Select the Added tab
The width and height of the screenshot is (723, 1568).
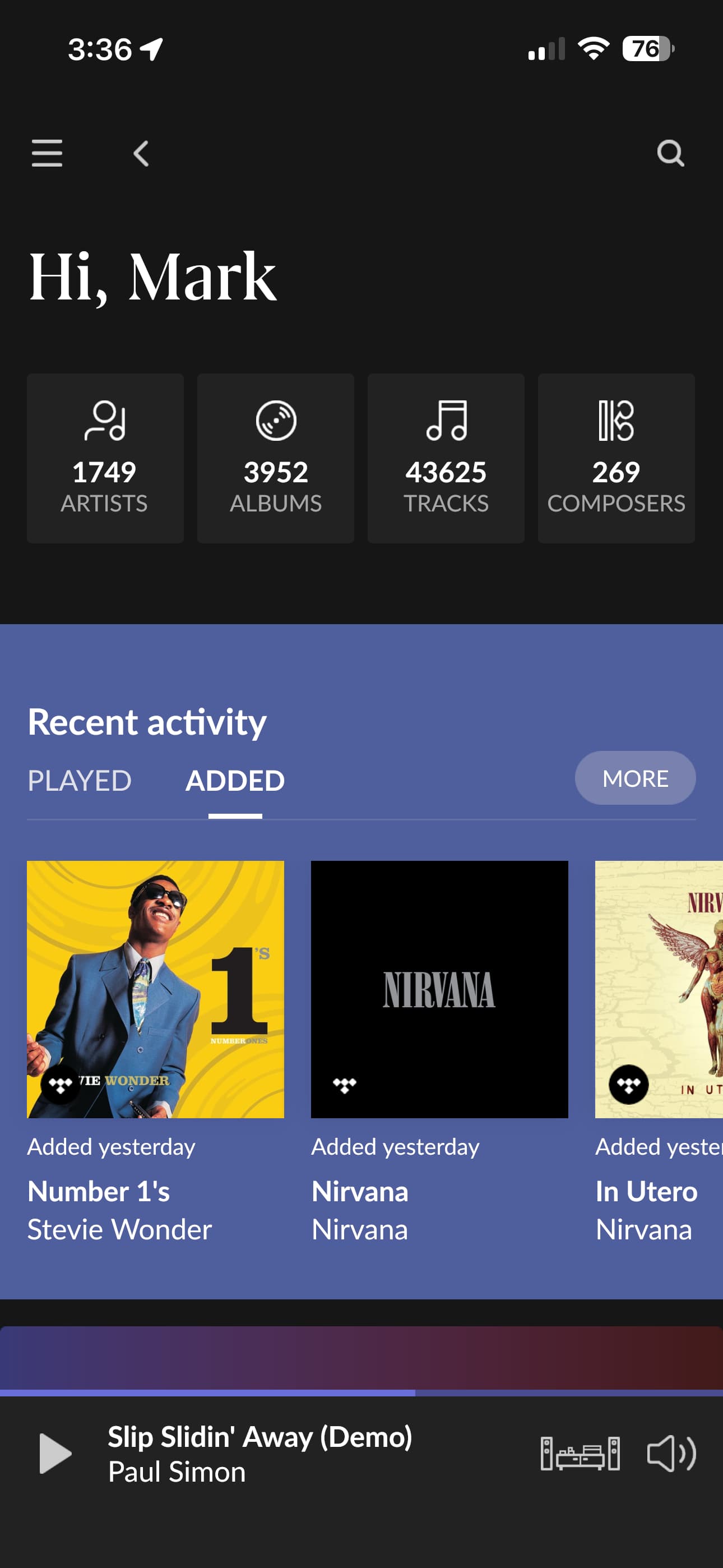click(x=235, y=780)
